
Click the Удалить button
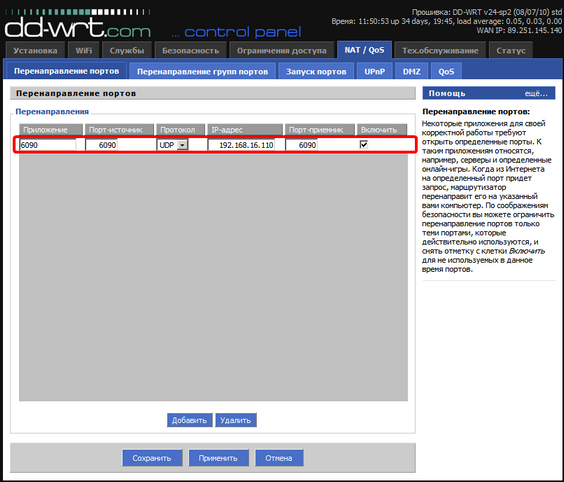pos(236,420)
